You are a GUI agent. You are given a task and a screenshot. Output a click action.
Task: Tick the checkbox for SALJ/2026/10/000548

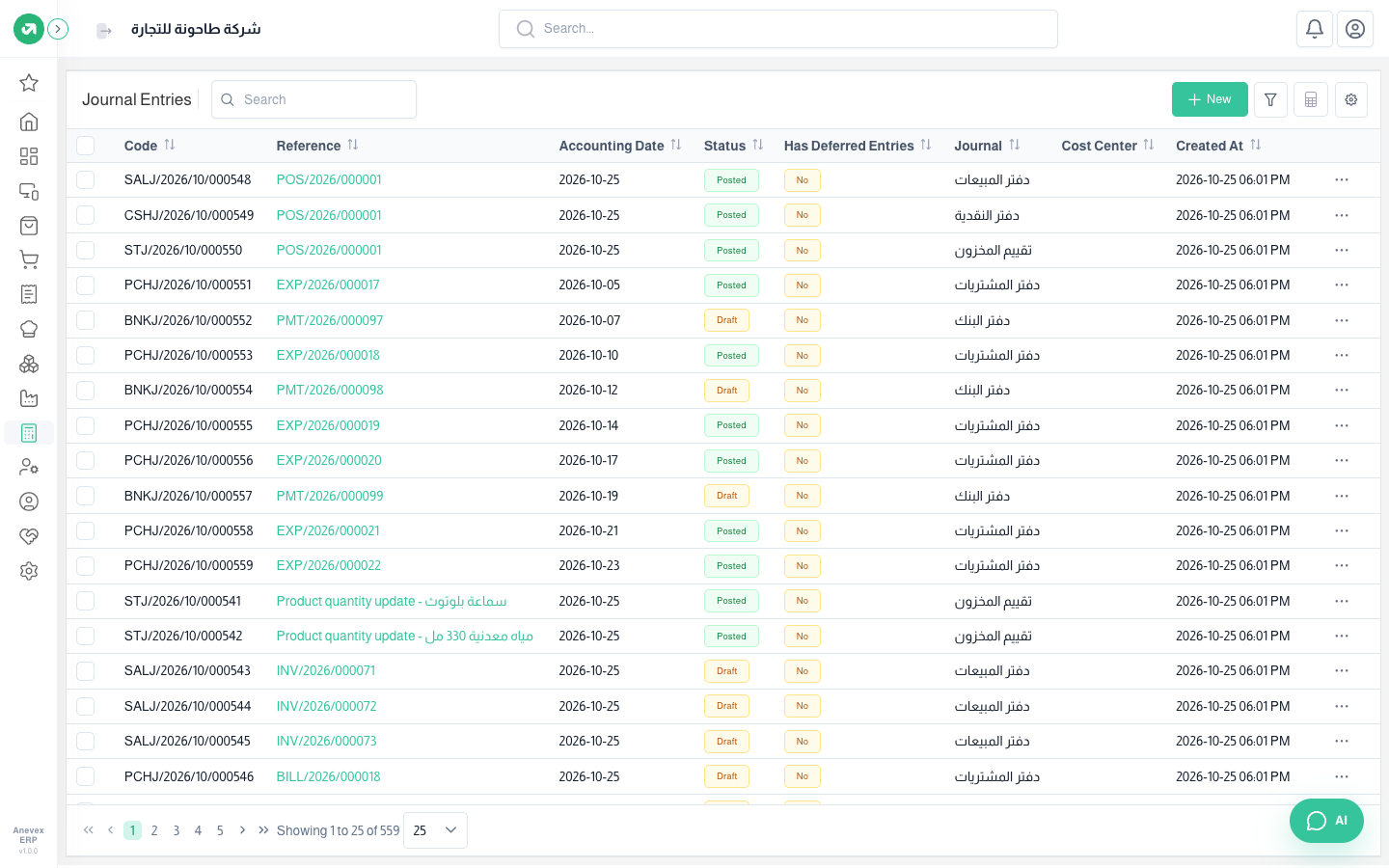[x=86, y=180]
